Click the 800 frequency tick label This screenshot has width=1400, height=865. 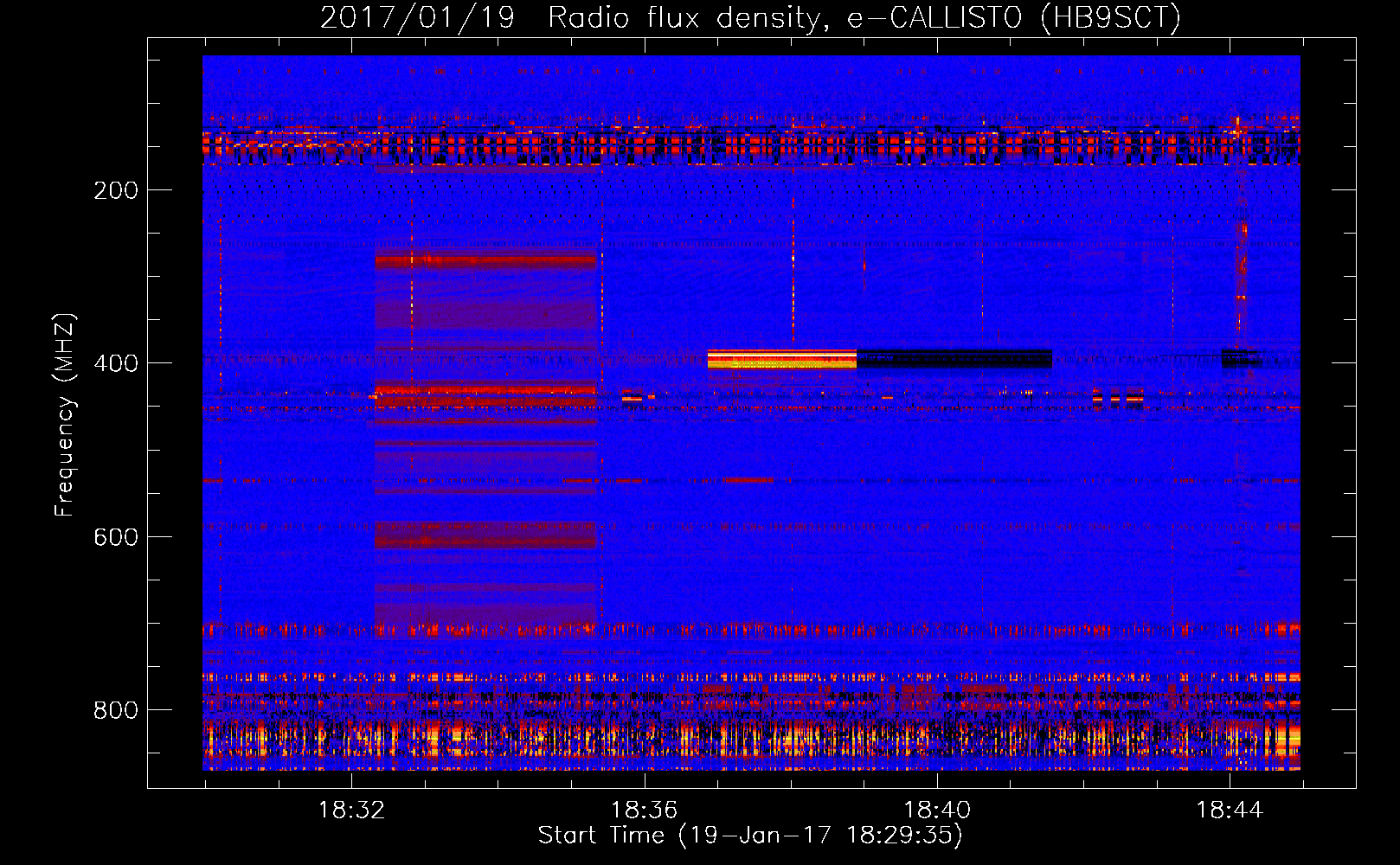click(x=116, y=710)
